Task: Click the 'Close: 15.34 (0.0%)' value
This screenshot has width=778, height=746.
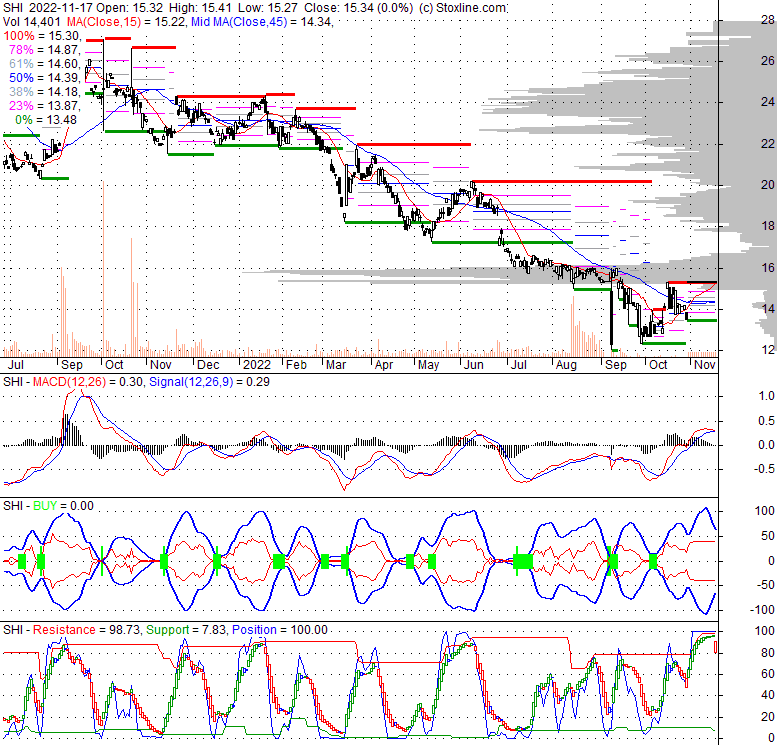Action: coord(358,8)
